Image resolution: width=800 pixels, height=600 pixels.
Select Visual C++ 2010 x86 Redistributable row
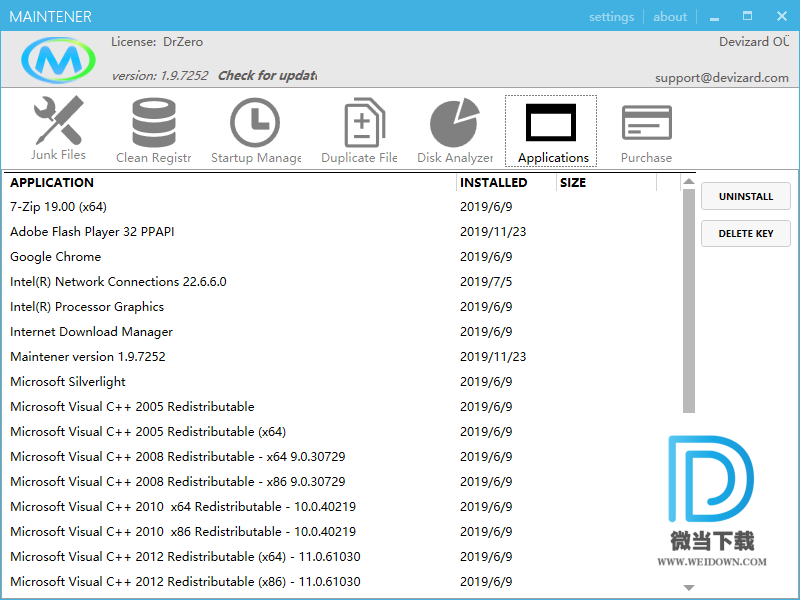(342, 532)
